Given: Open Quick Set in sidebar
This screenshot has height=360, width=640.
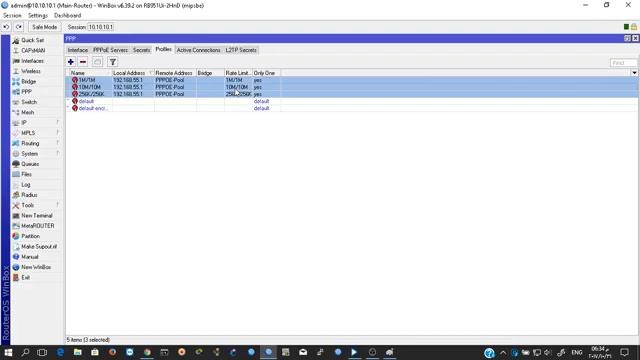Looking at the screenshot, I should point(32,40).
